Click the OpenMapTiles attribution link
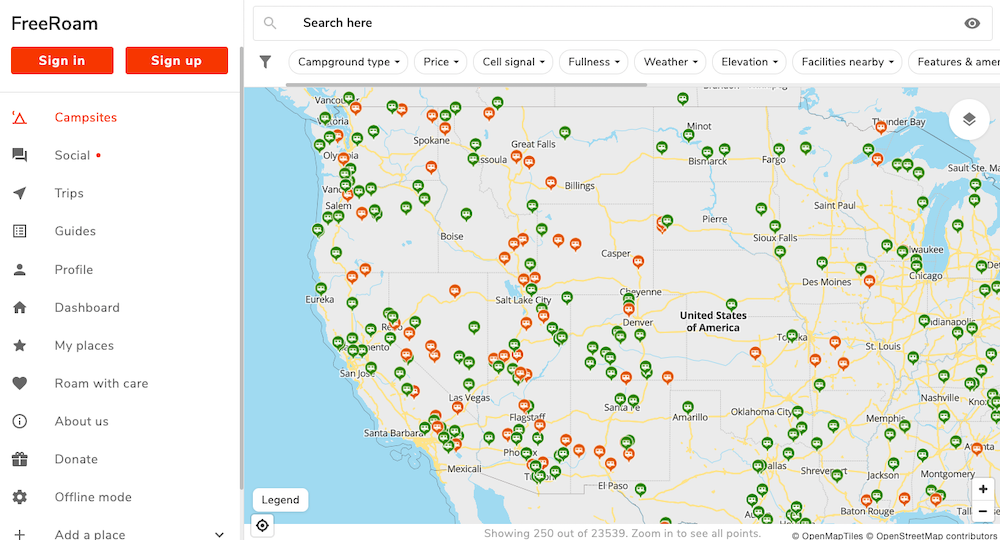This screenshot has height=540, width=1000. [827, 536]
